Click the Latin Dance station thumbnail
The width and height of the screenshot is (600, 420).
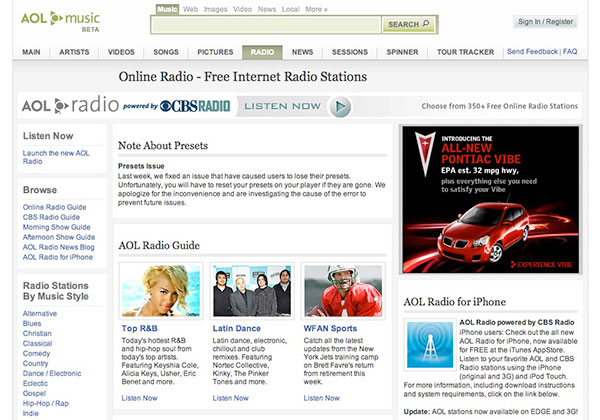[x=252, y=291]
